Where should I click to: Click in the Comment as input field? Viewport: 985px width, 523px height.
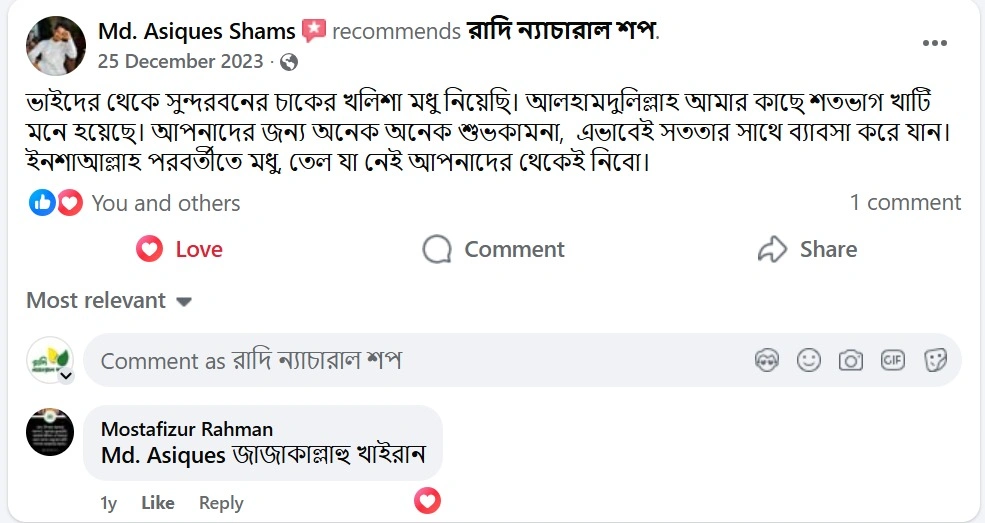[x=420, y=361]
